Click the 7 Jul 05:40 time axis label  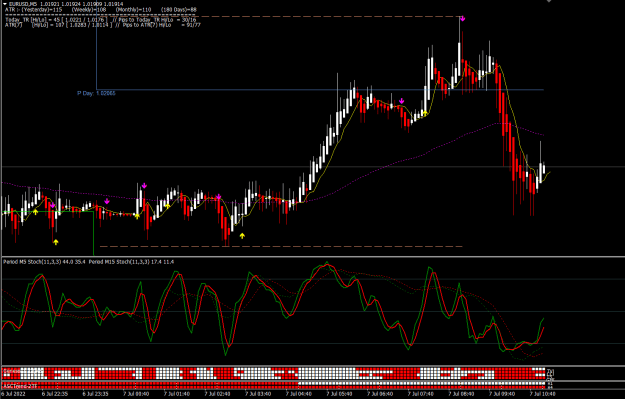339,394
